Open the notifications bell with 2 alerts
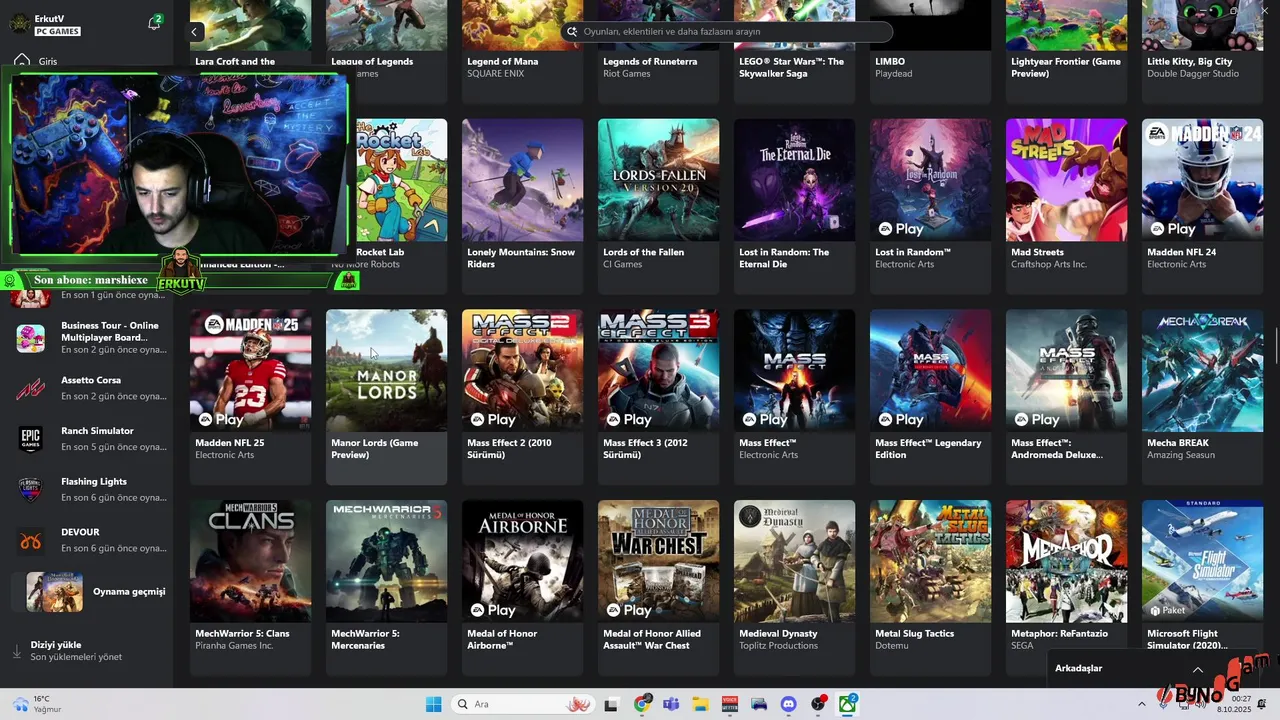 155,22
